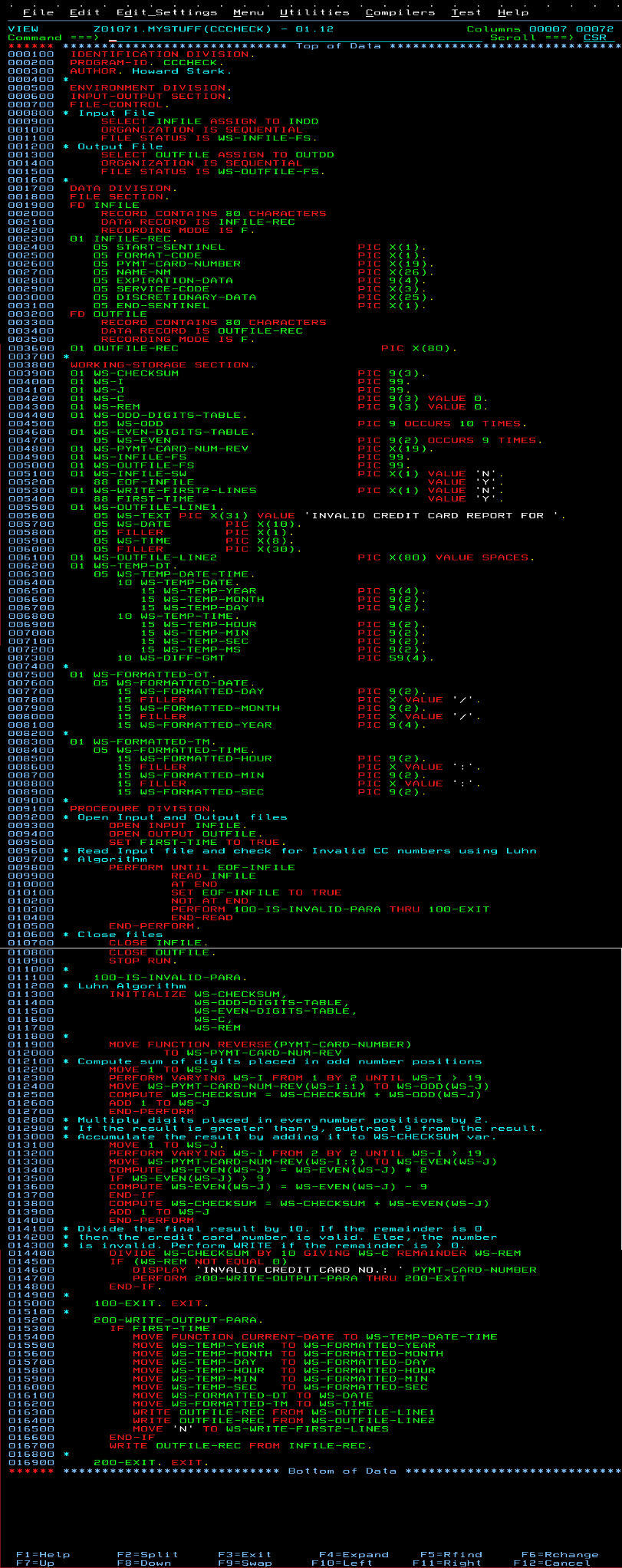Viewport: 622px width, 1568px height.
Task: Click the F5=Rfind function key
Action: point(451,1555)
